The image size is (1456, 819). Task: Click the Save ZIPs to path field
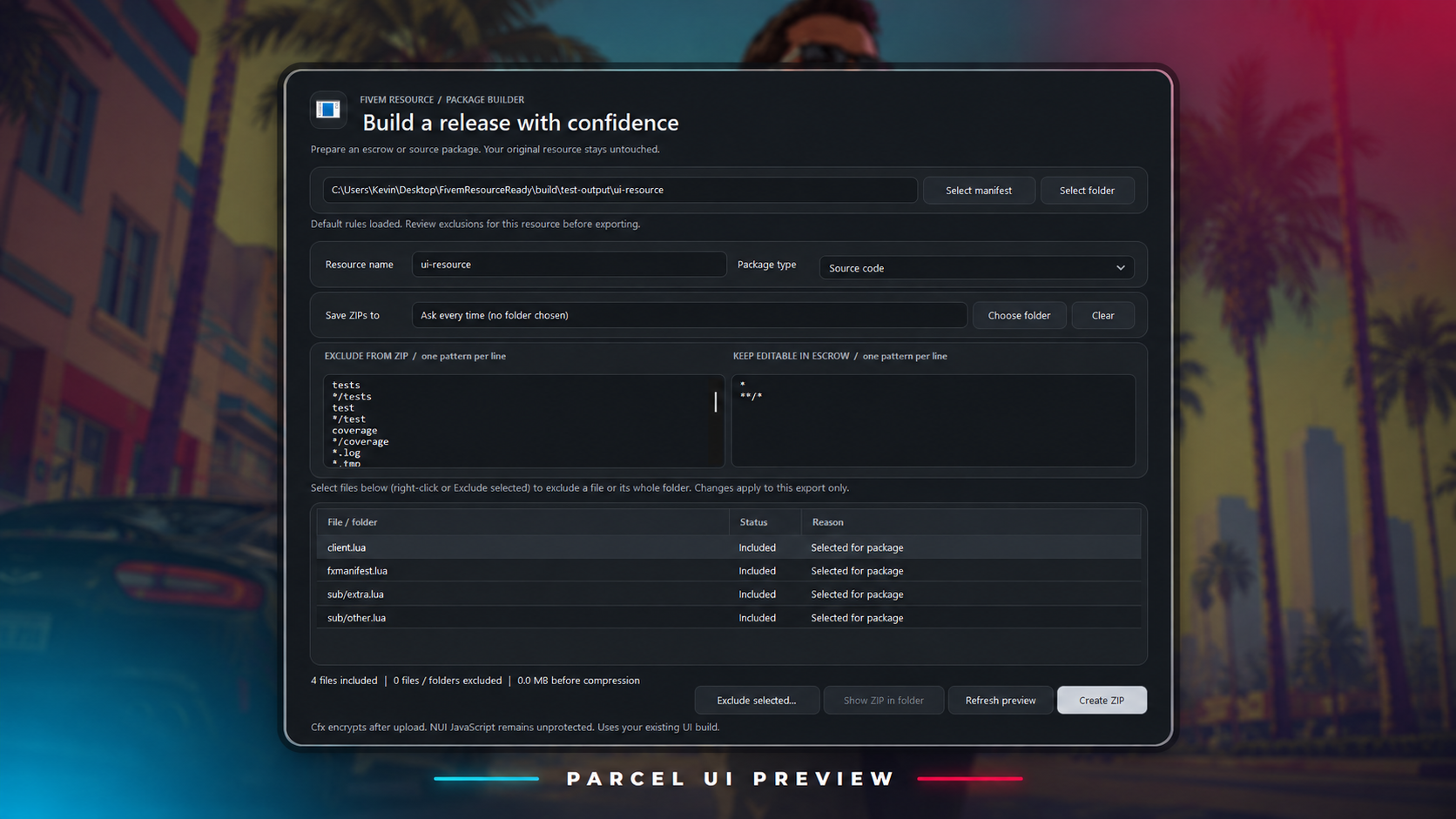[x=689, y=315]
